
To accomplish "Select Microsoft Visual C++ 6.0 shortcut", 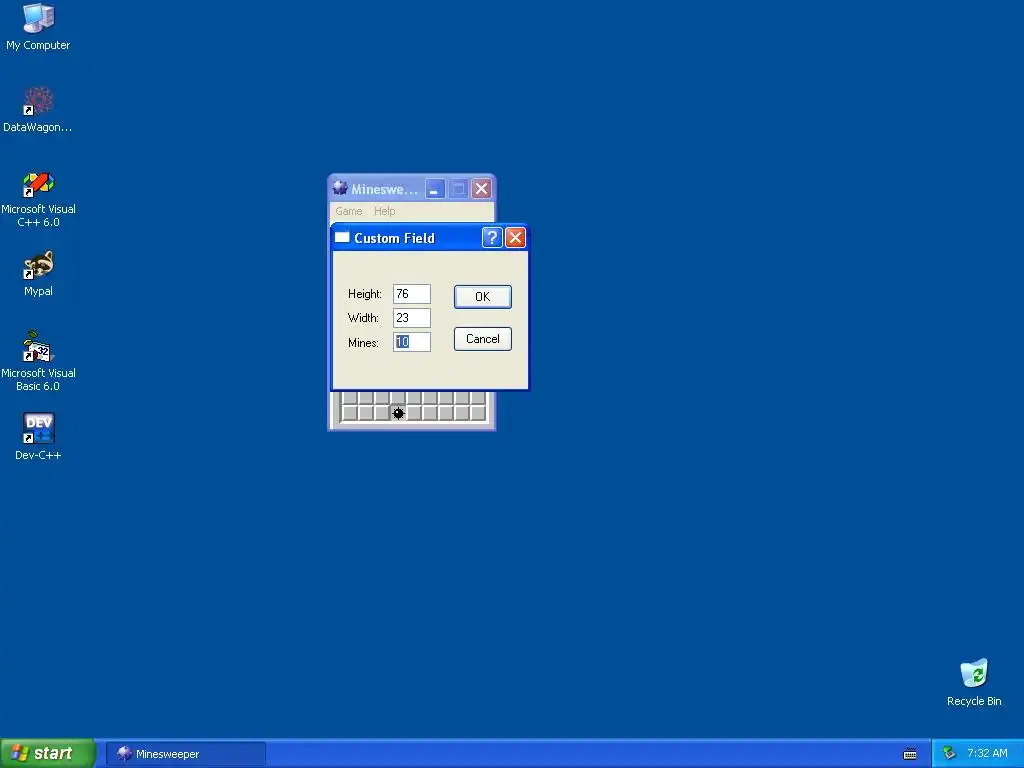I will [x=38, y=199].
